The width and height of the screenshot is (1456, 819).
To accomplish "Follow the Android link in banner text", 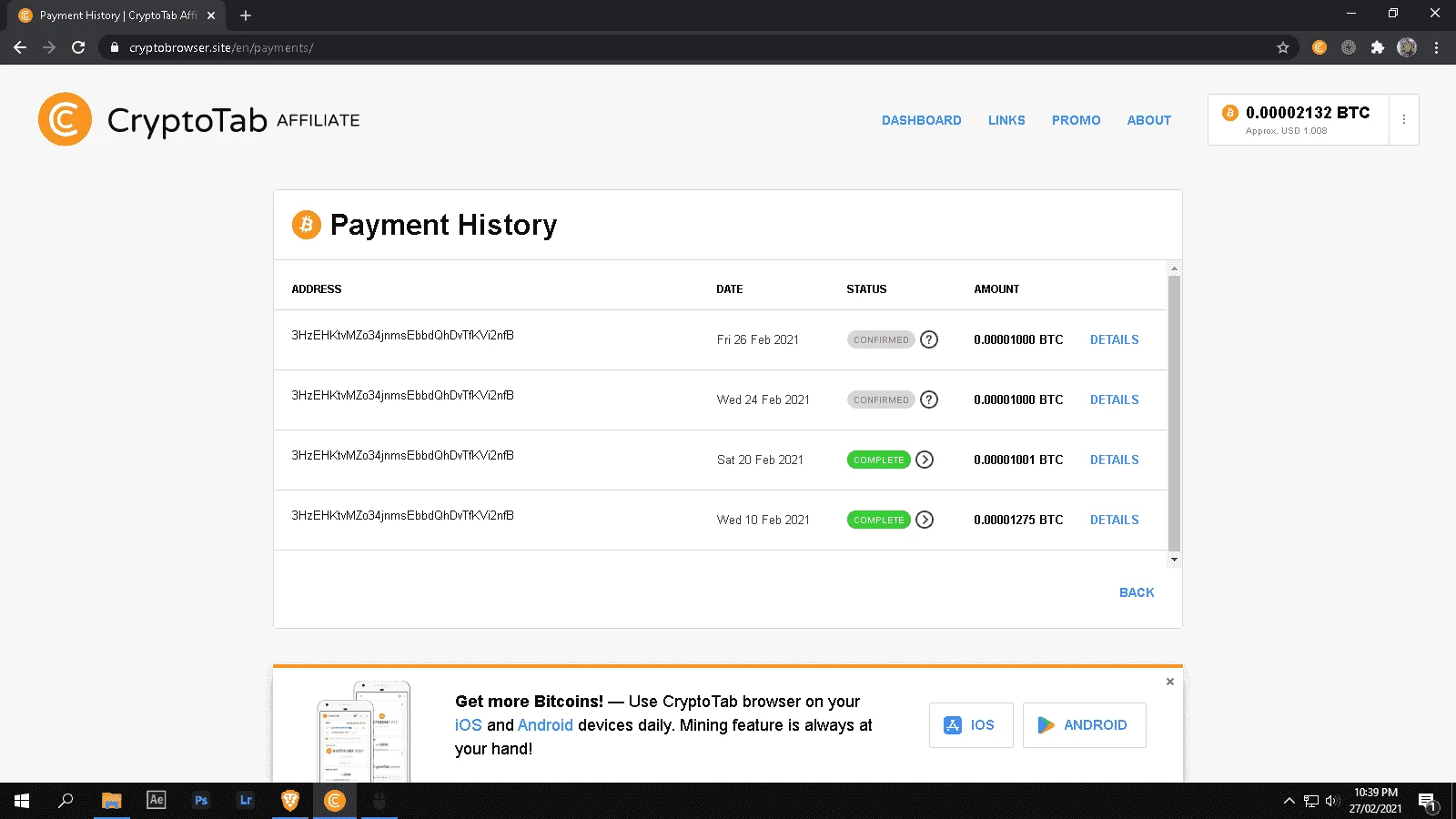I will 545,725.
